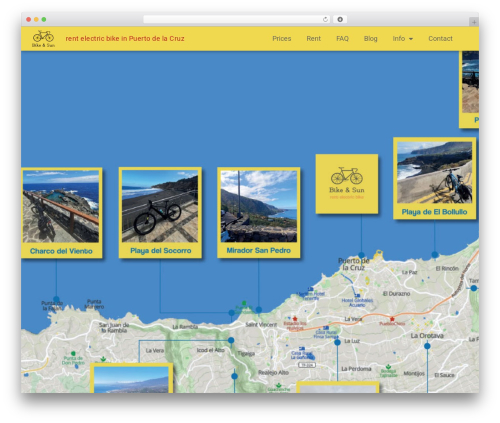The width and height of the screenshot is (500, 423).
Task: Click the Charco del Viento caption
Action: pyautogui.click(x=61, y=251)
